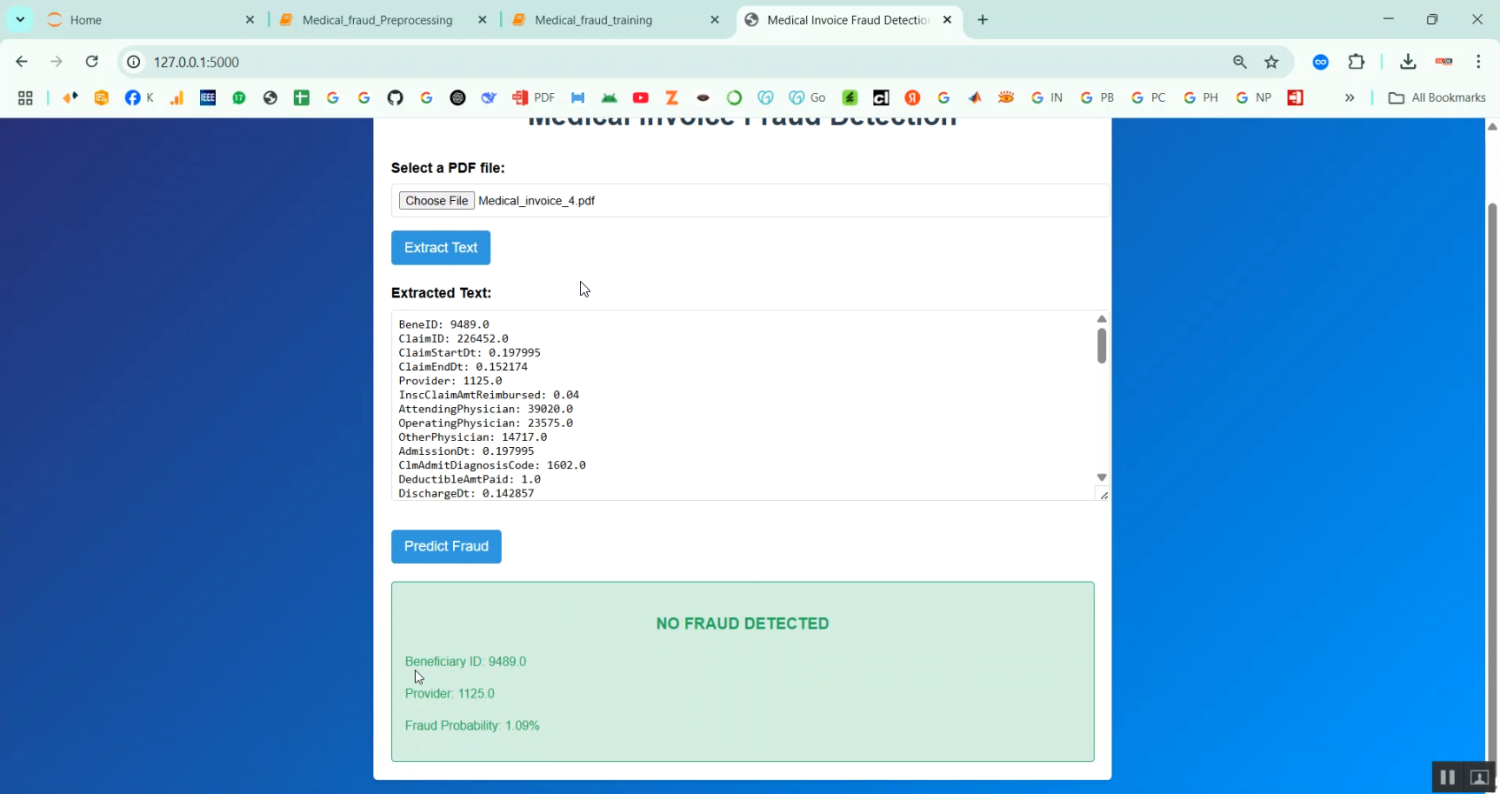
Task: Click the 'Medical_invoice_4.pdf' file name
Action: tap(536, 201)
